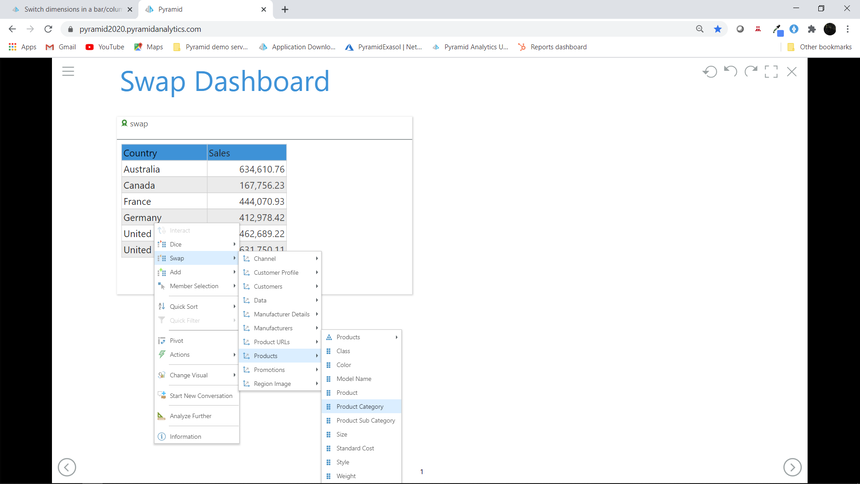The image size is (860, 484).
Task: Open Dice submenu in context menu
Action: [x=197, y=244]
